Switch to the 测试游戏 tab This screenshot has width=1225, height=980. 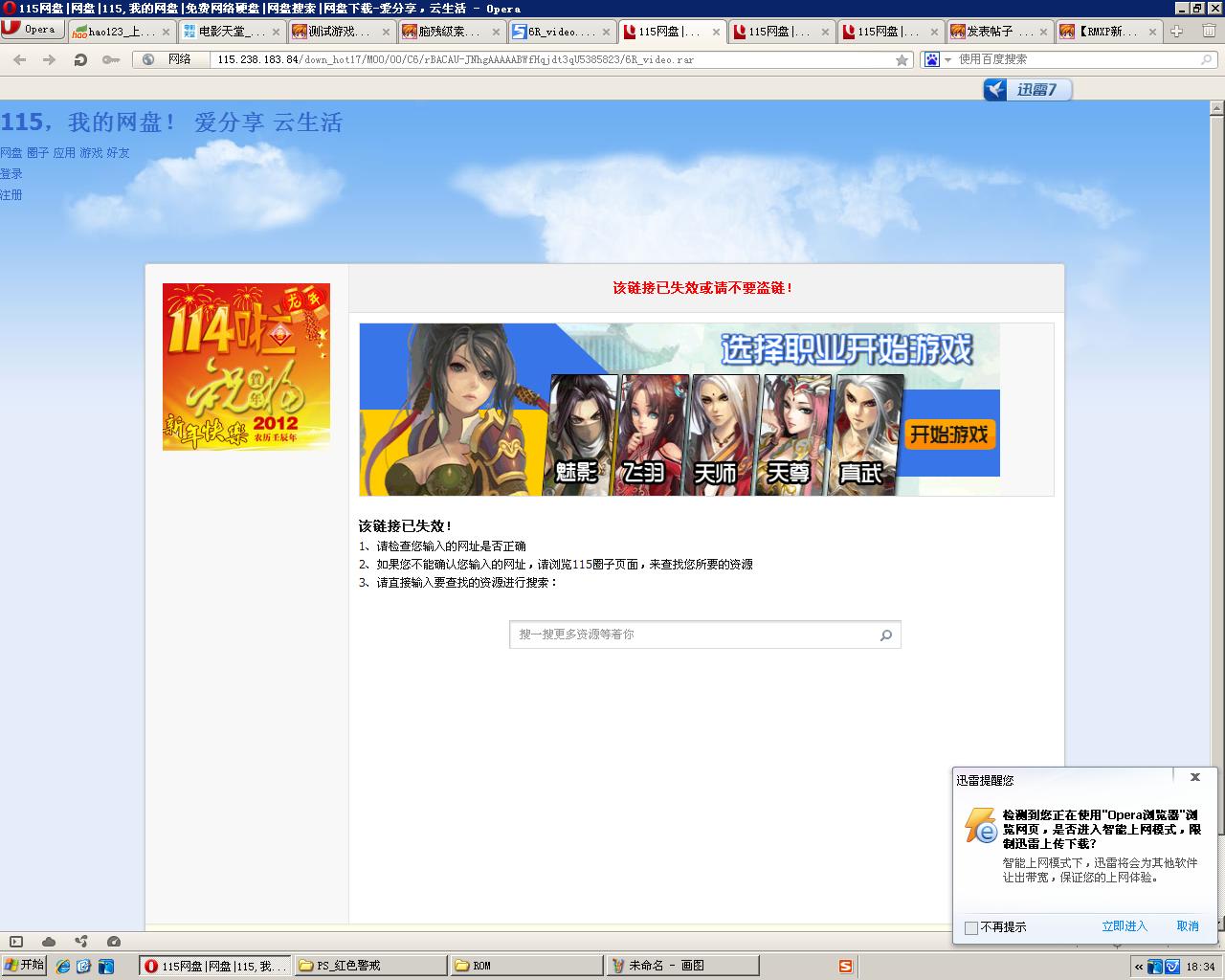[x=341, y=32]
